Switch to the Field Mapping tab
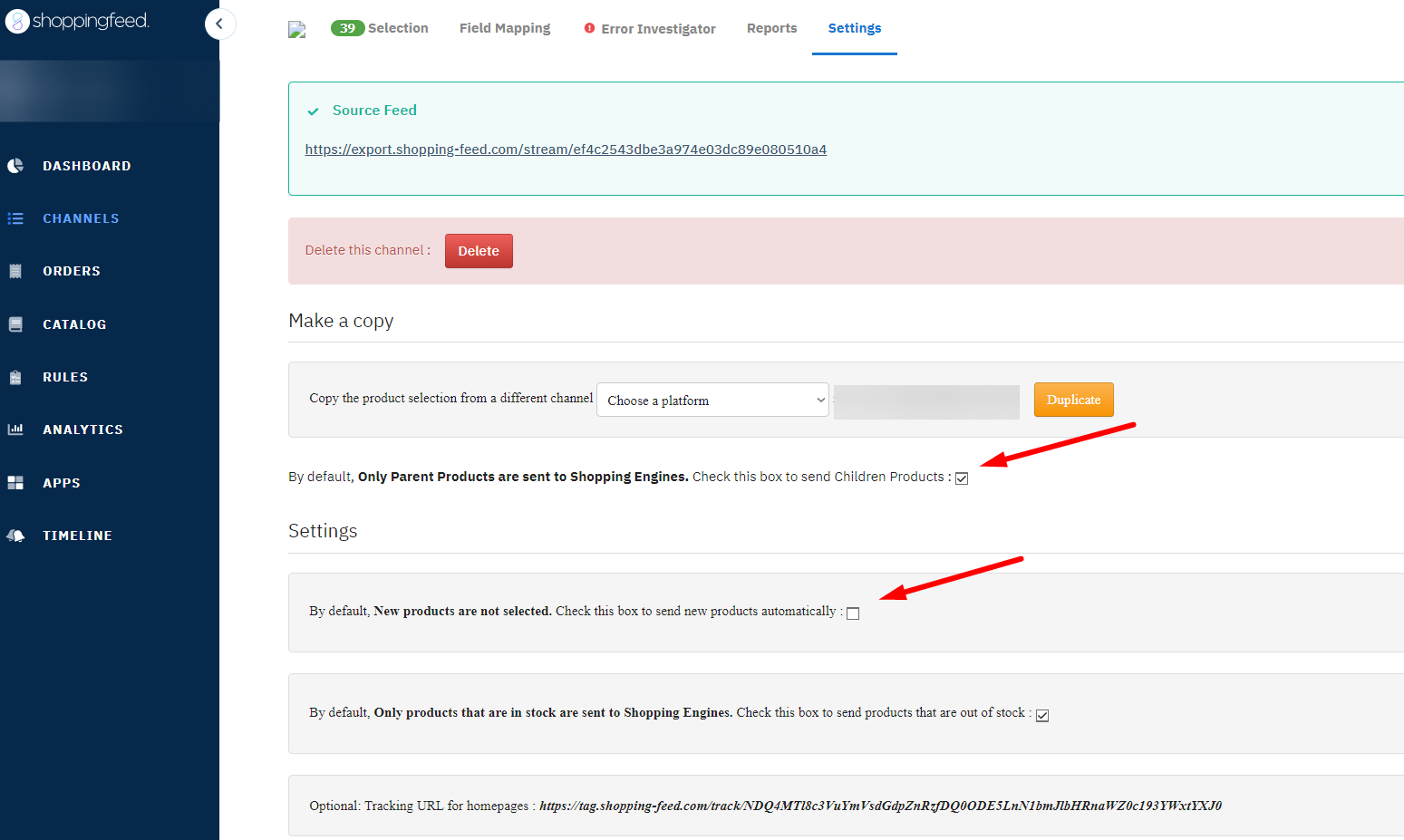Image resolution: width=1404 pixels, height=840 pixels. pos(505,28)
